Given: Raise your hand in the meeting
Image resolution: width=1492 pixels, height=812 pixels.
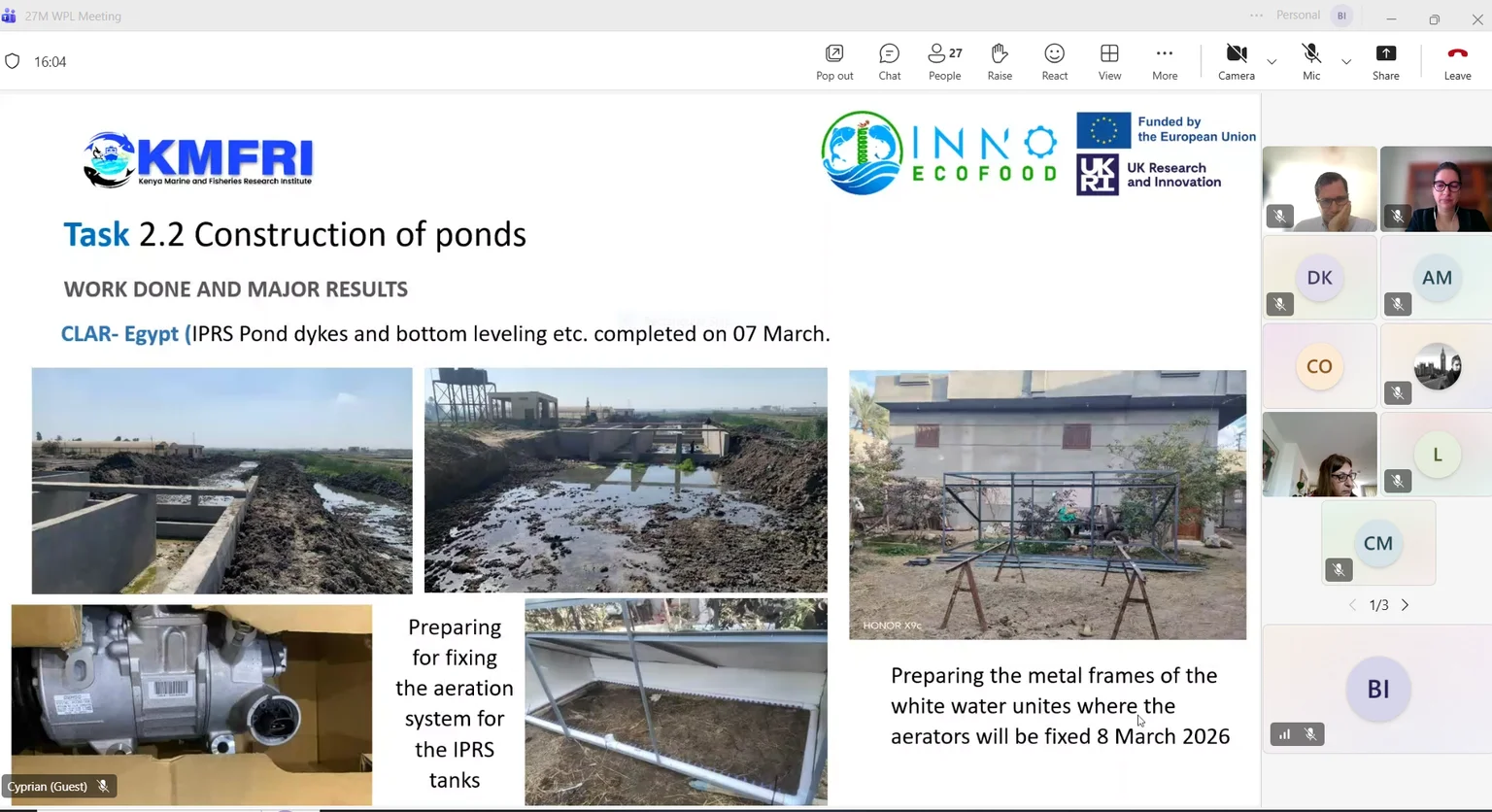Looking at the screenshot, I should (1000, 62).
